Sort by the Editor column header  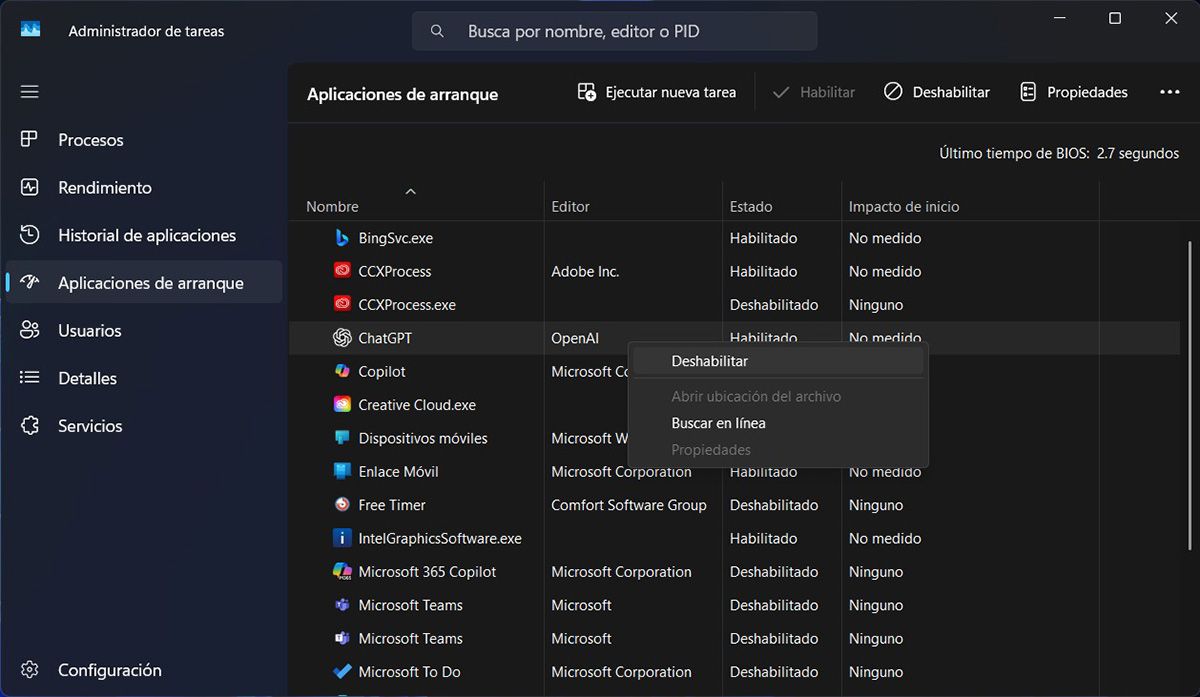pos(570,207)
